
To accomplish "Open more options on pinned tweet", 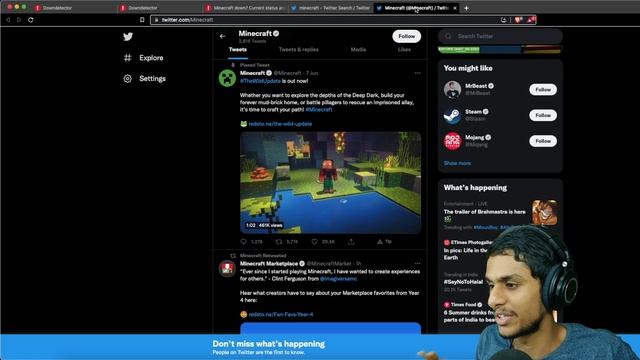I will click(x=417, y=73).
